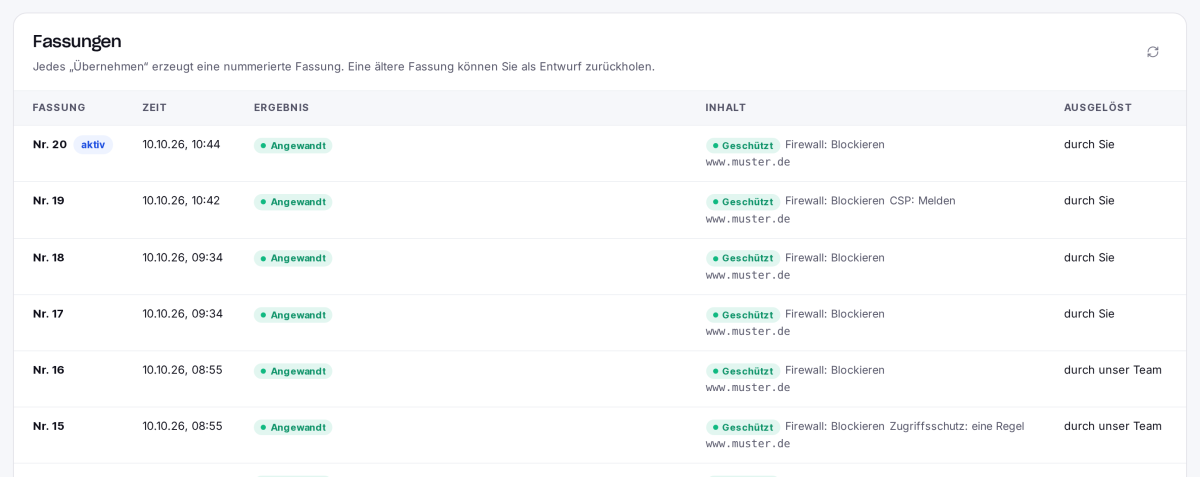Click the Geschützt badge of Nr. 19
1200x477 pixels.
tap(743, 202)
